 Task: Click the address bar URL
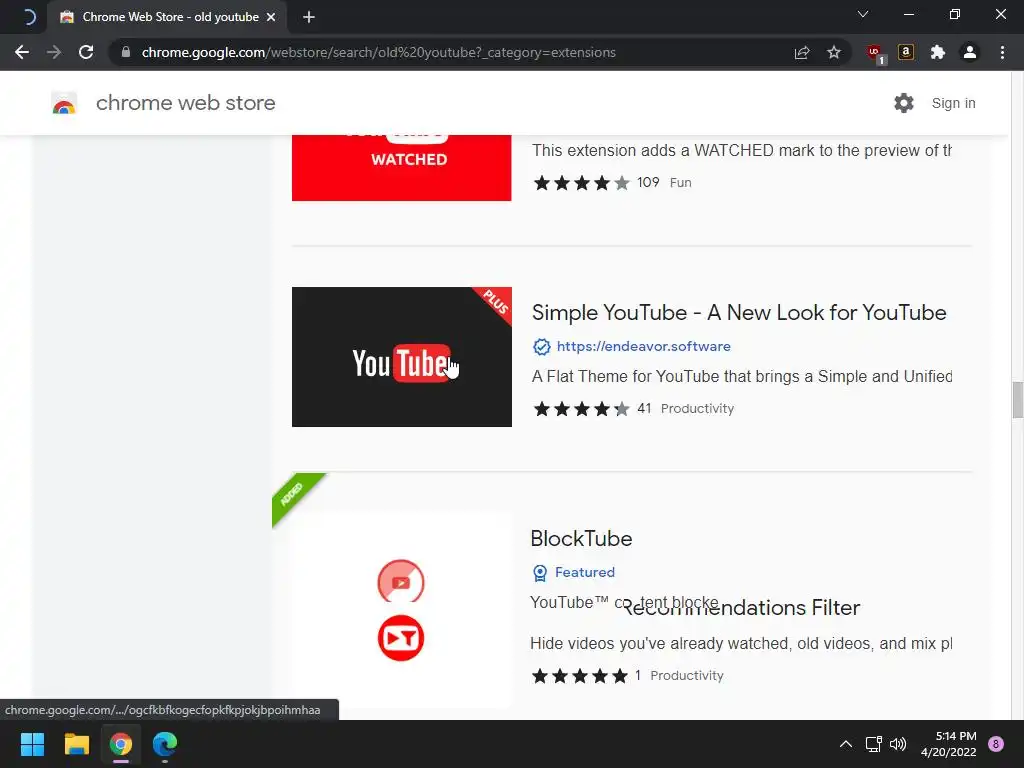[x=378, y=52]
